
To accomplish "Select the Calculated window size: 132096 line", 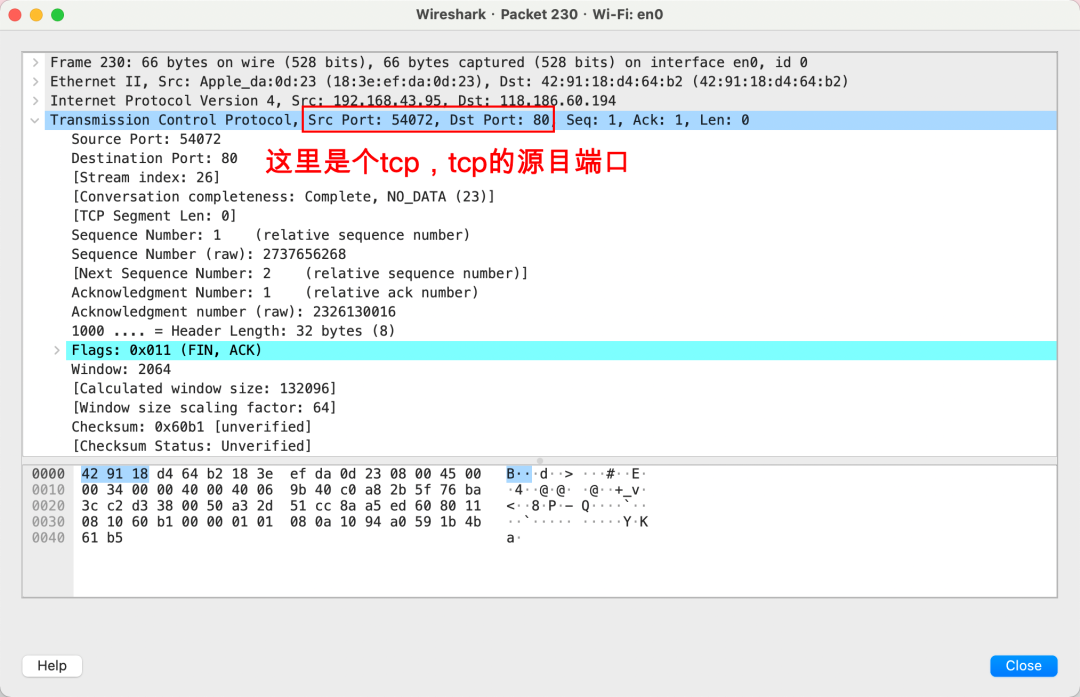I will coord(205,389).
